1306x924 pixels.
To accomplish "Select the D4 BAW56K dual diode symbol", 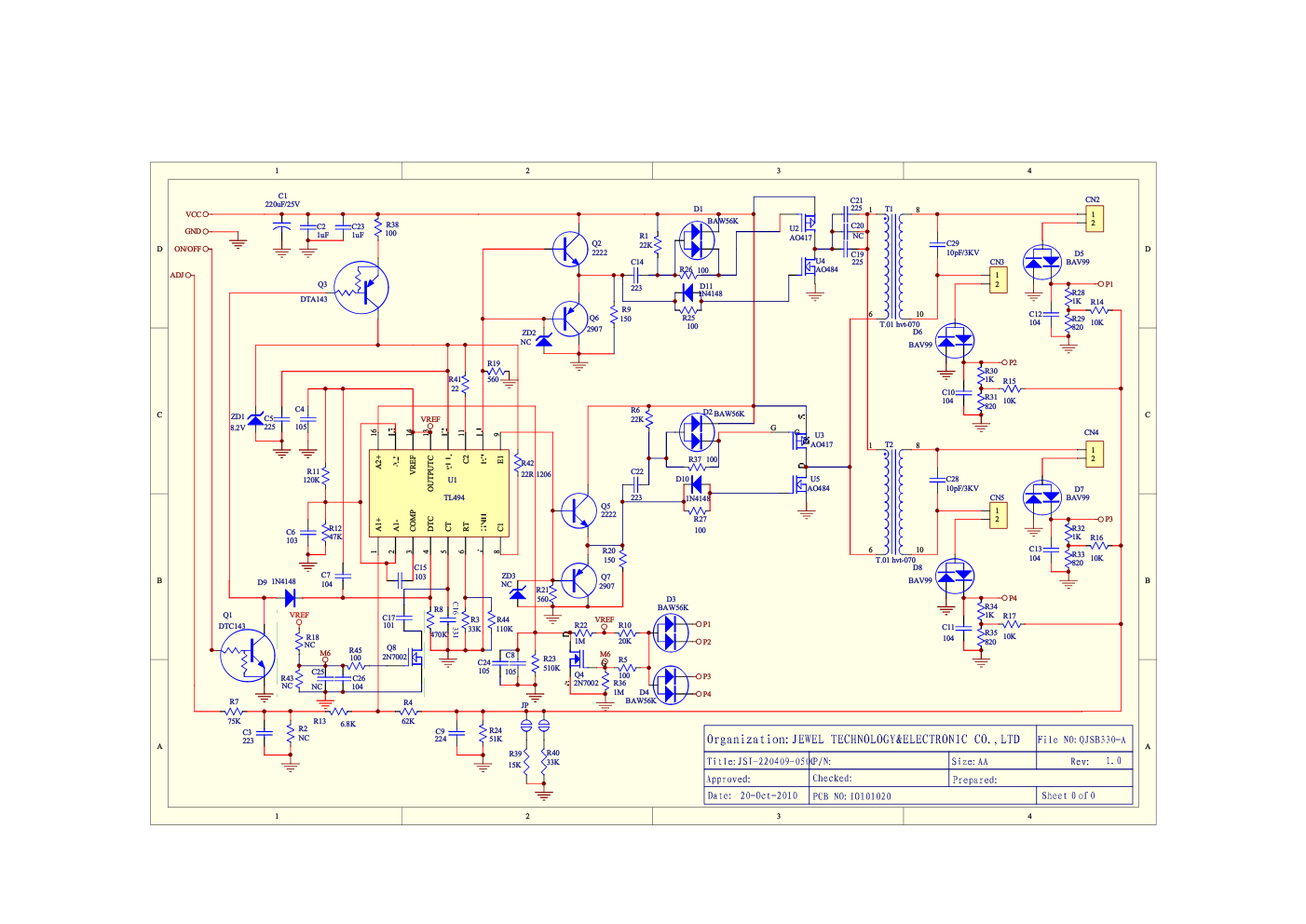I will [671, 686].
